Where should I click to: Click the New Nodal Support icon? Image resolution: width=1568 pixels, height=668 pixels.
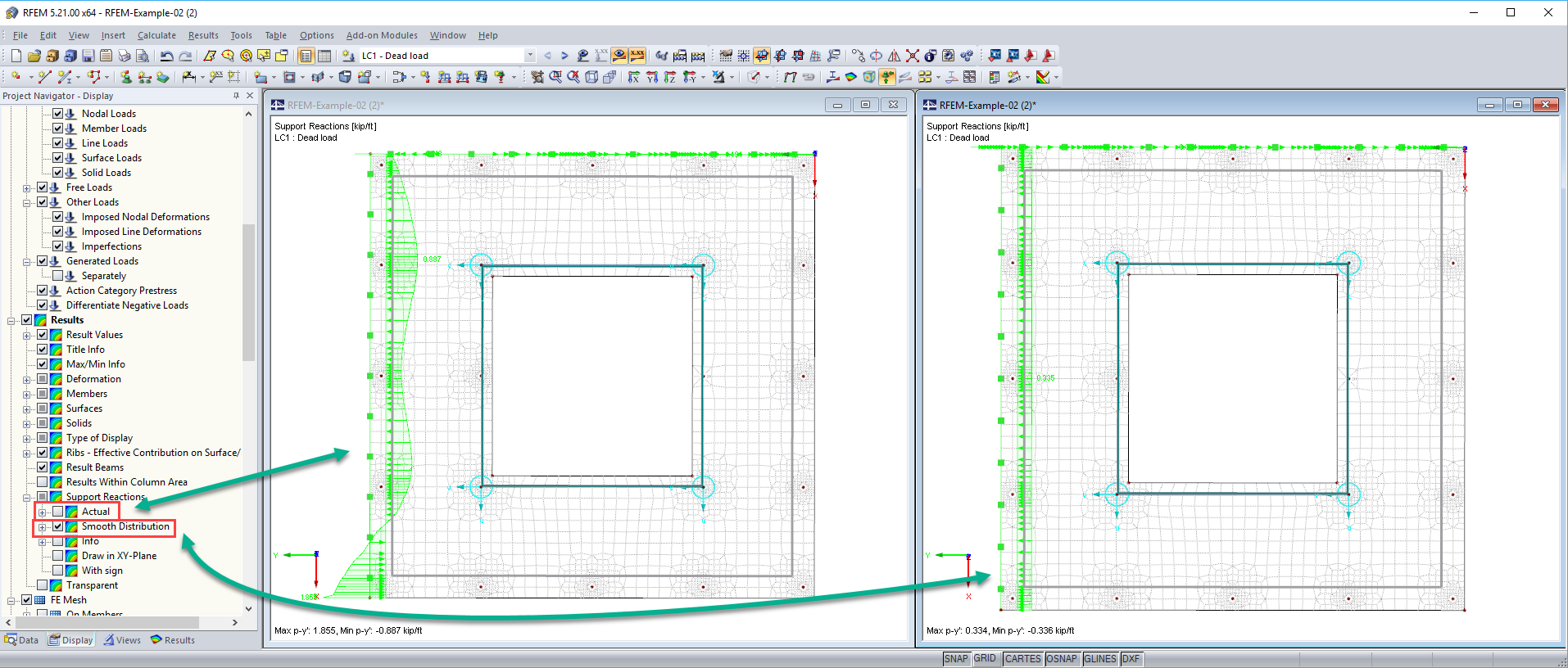(x=126, y=77)
